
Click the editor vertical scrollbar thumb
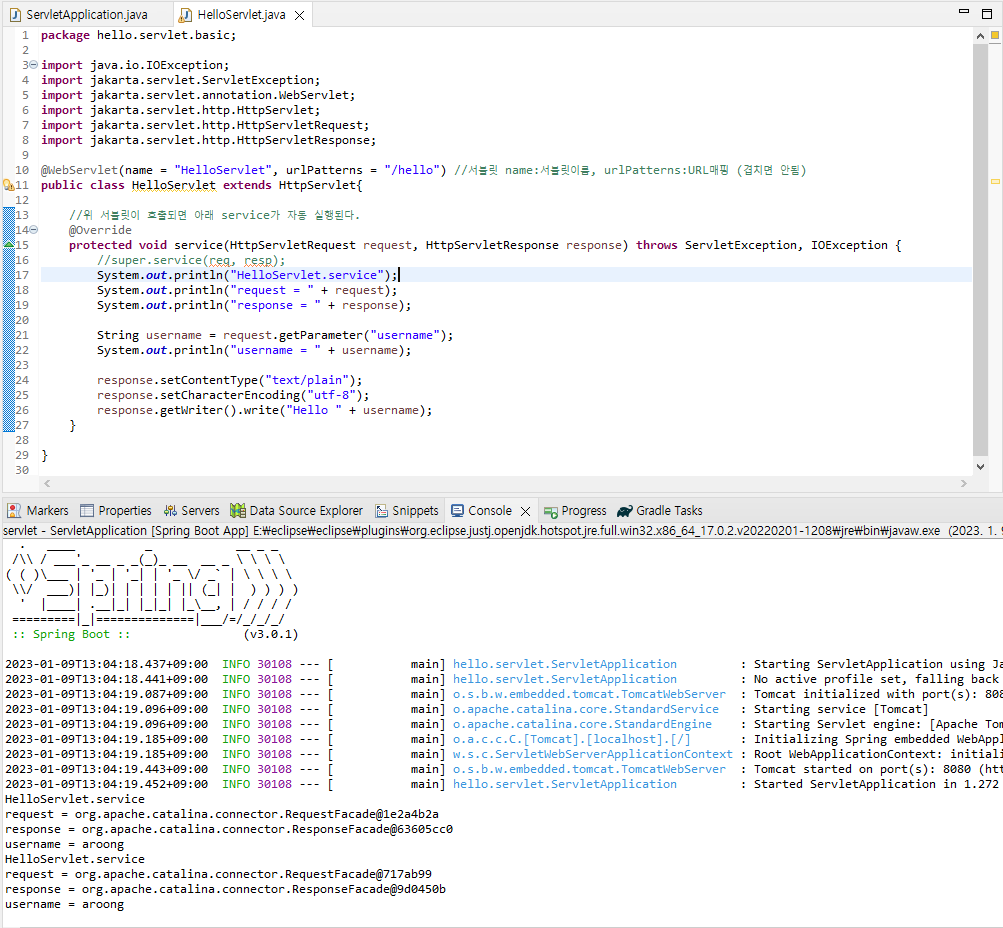(x=980, y=249)
